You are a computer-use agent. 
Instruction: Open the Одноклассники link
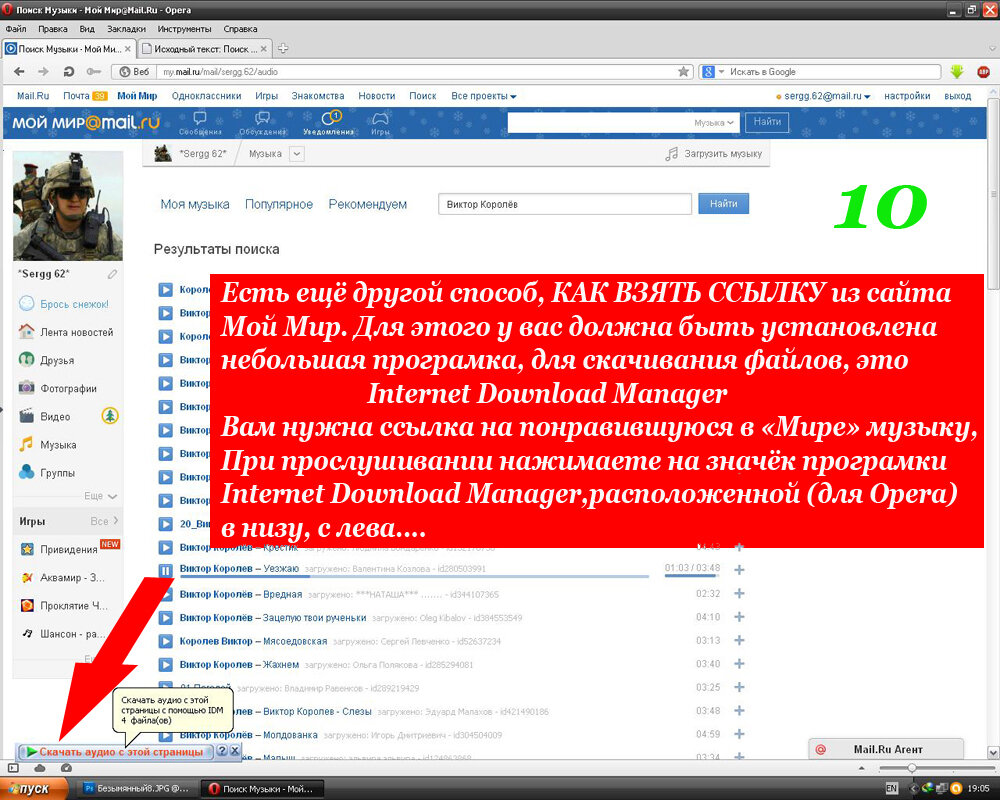click(x=206, y=96)
